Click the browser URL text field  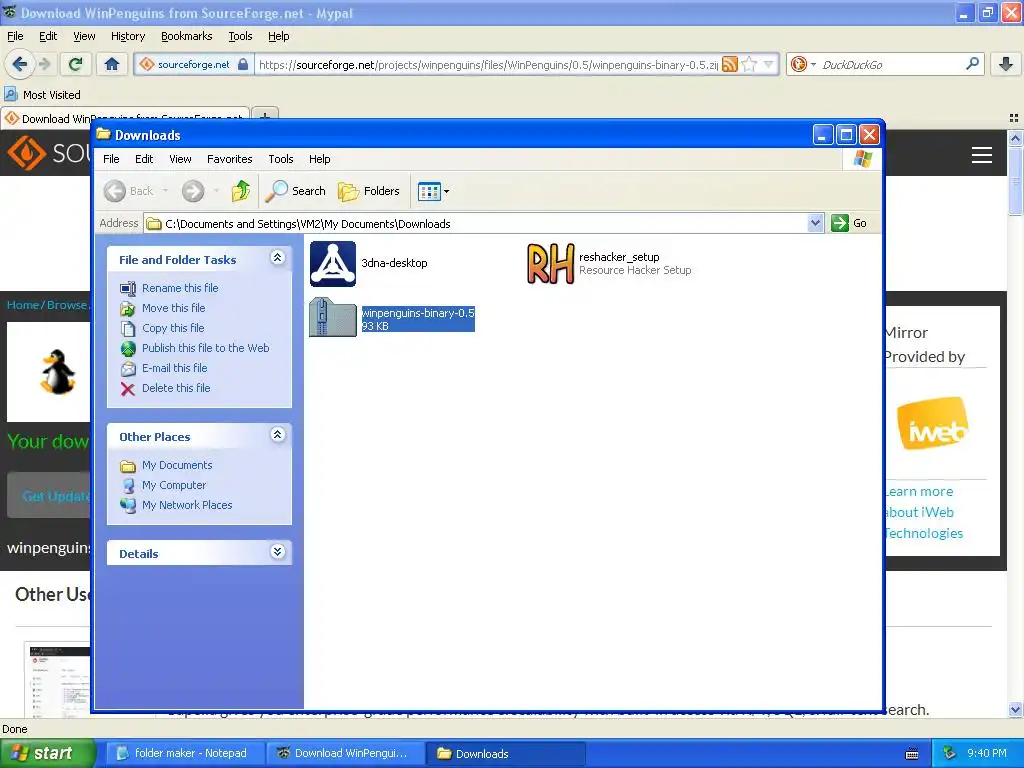point(488,64)
